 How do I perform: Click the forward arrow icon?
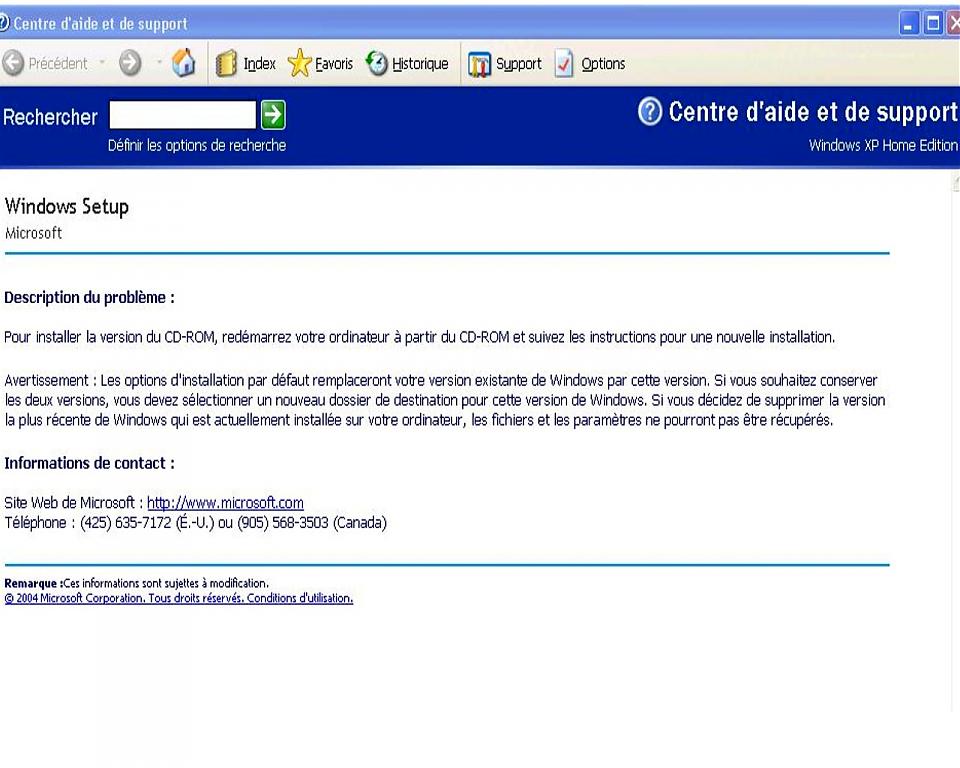coord(130,63)
